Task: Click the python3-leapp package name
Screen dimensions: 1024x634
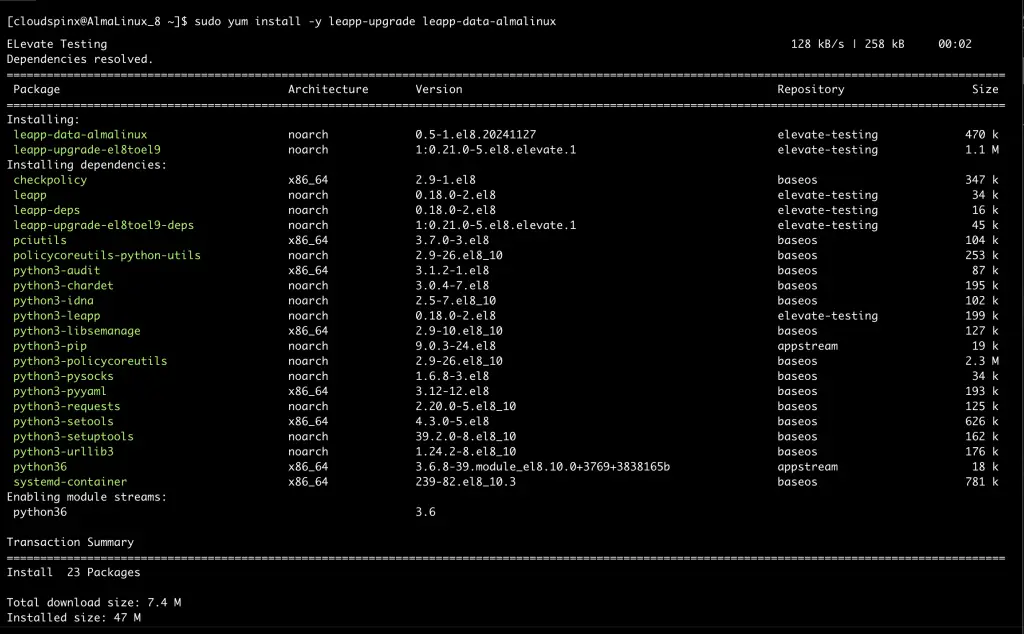Action: point(57,315)
